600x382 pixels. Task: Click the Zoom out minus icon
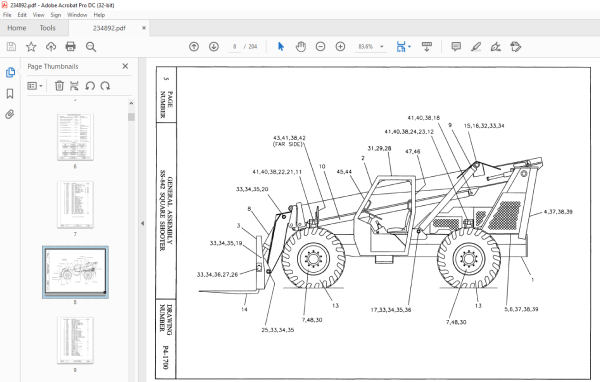pyautogui.click(x=320, y=47)
